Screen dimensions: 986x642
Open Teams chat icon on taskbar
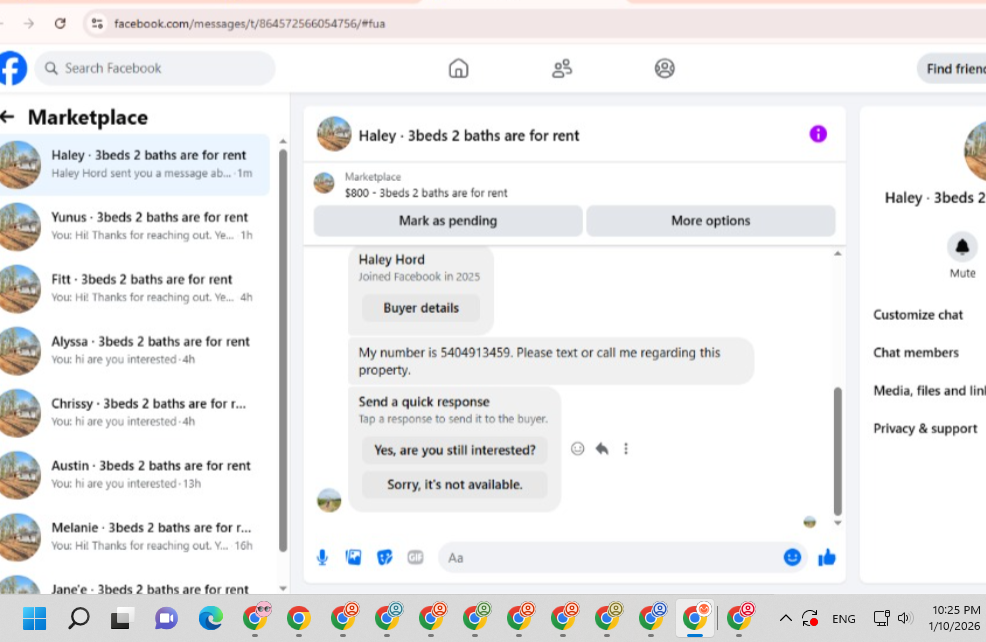166,619
